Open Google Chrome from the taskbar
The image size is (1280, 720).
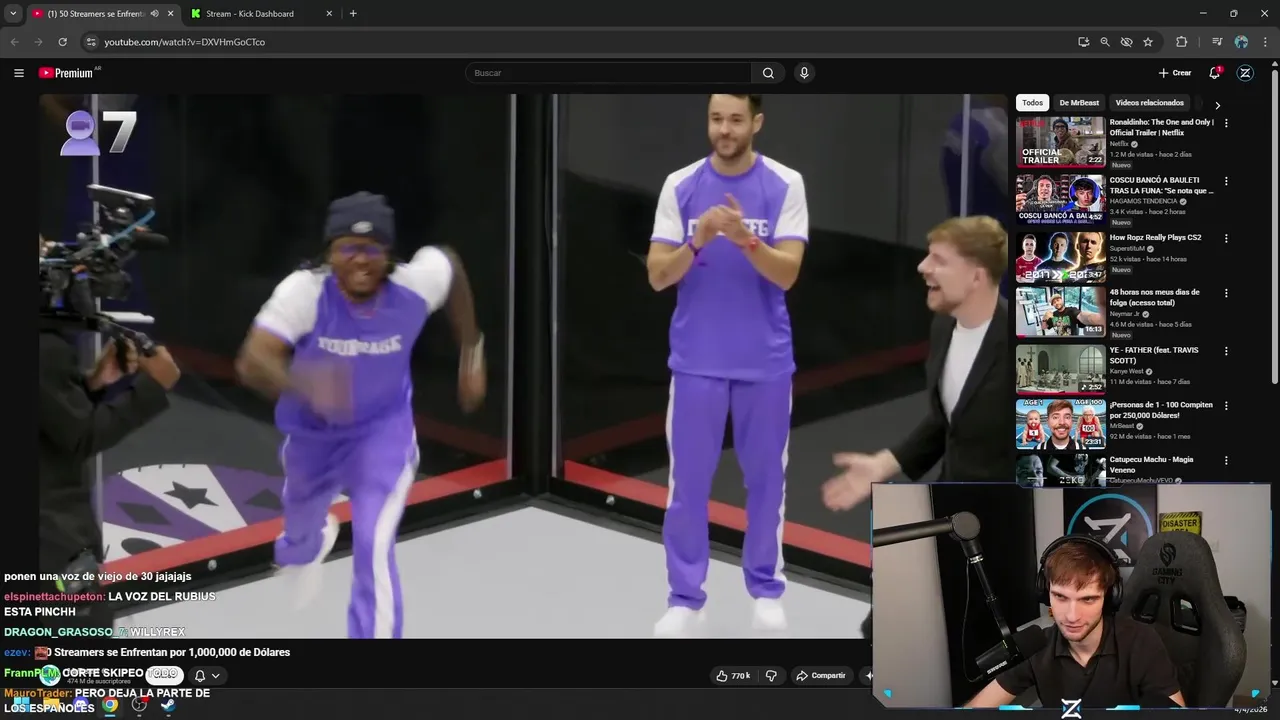click(x=110, y=705)
